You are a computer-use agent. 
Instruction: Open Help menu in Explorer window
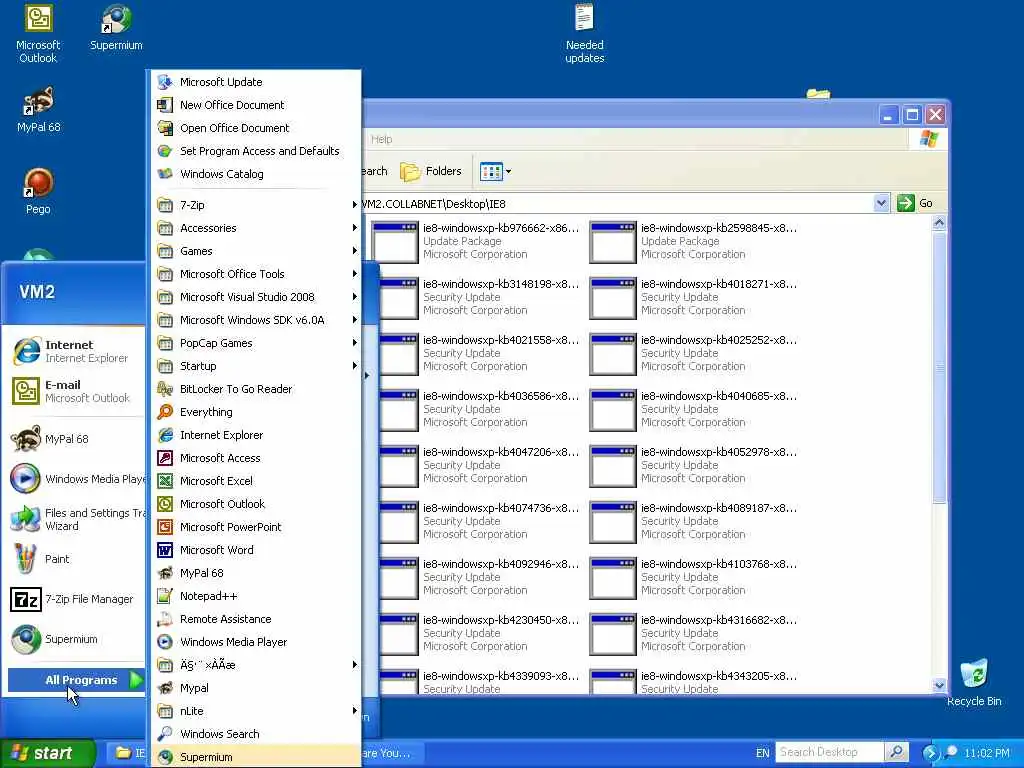[381, 139]
